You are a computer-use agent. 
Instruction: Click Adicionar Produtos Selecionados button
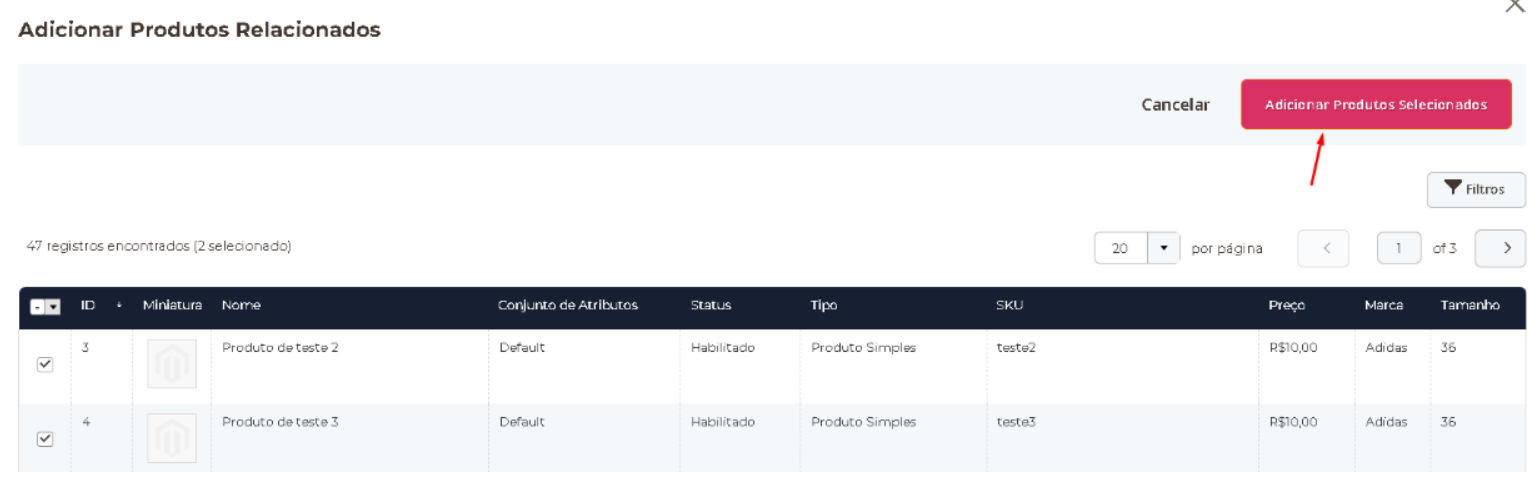pos(1375,105)
